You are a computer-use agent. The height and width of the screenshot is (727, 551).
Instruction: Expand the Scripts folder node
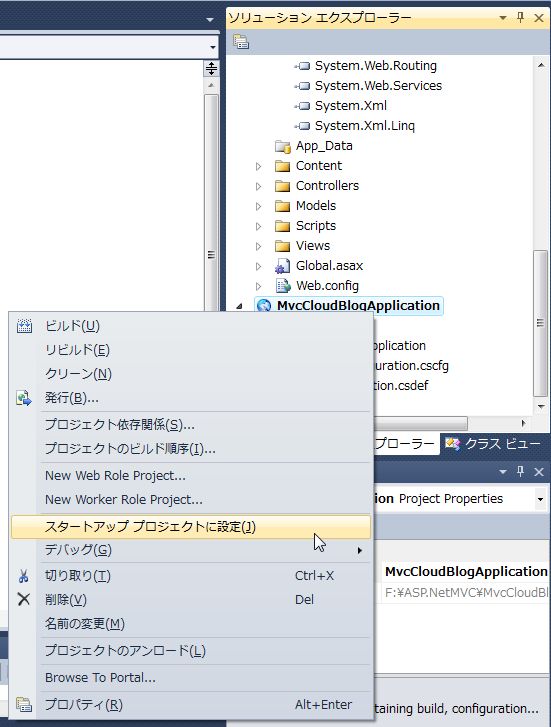click(x=259, y=226)
